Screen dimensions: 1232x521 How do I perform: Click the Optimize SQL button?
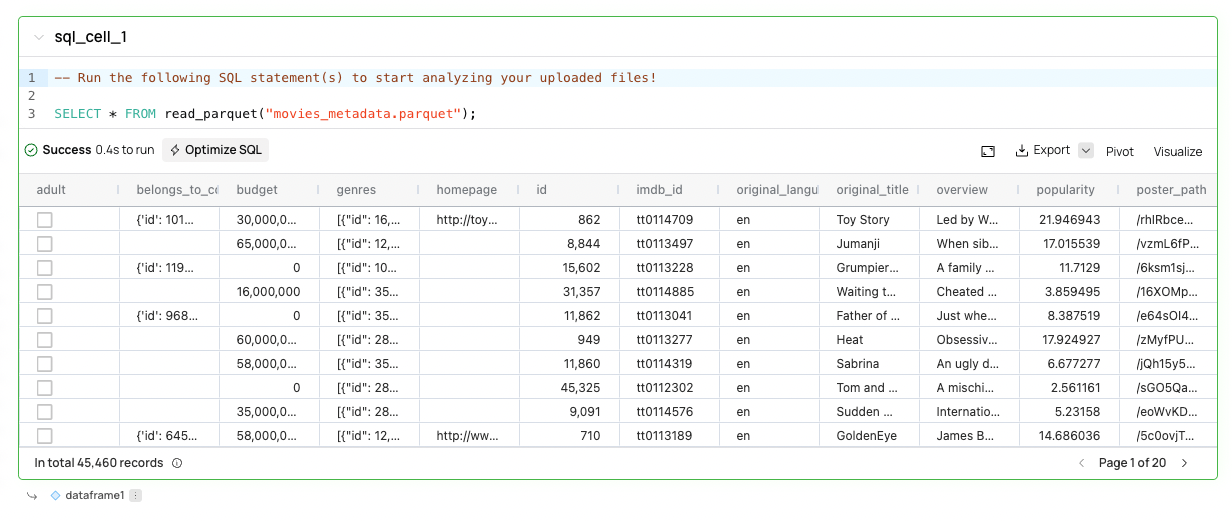coord(215,150)
